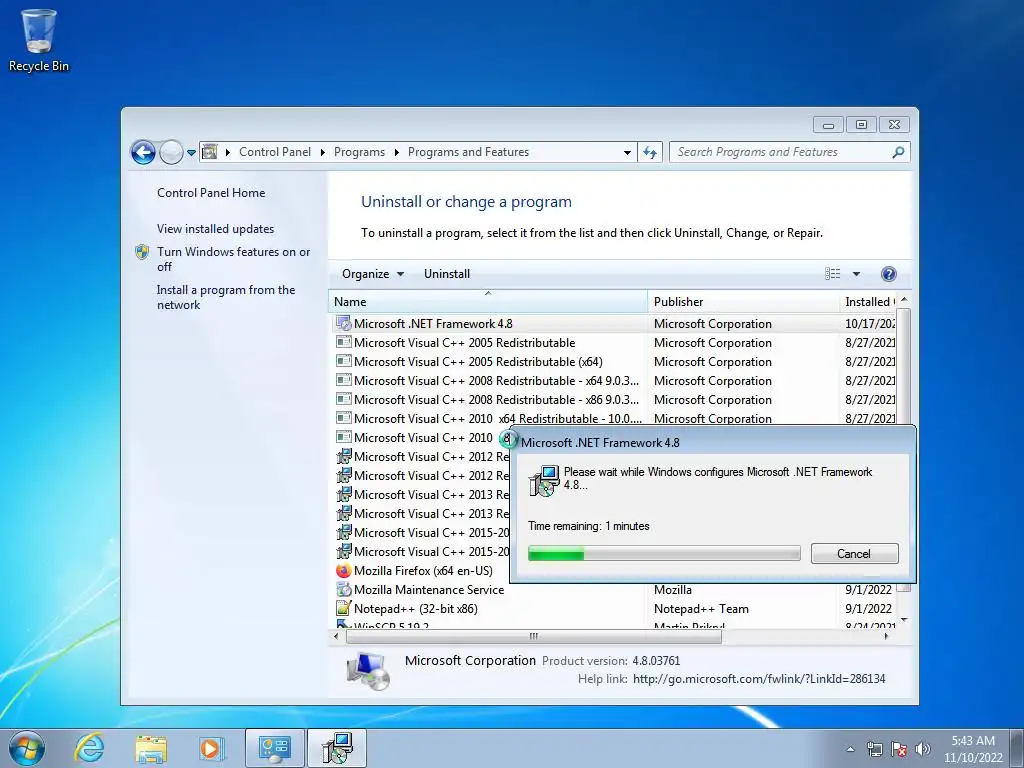Select Microsoft Visual C++ 2005 Redistributable (x64)

(x=478, y=362)
